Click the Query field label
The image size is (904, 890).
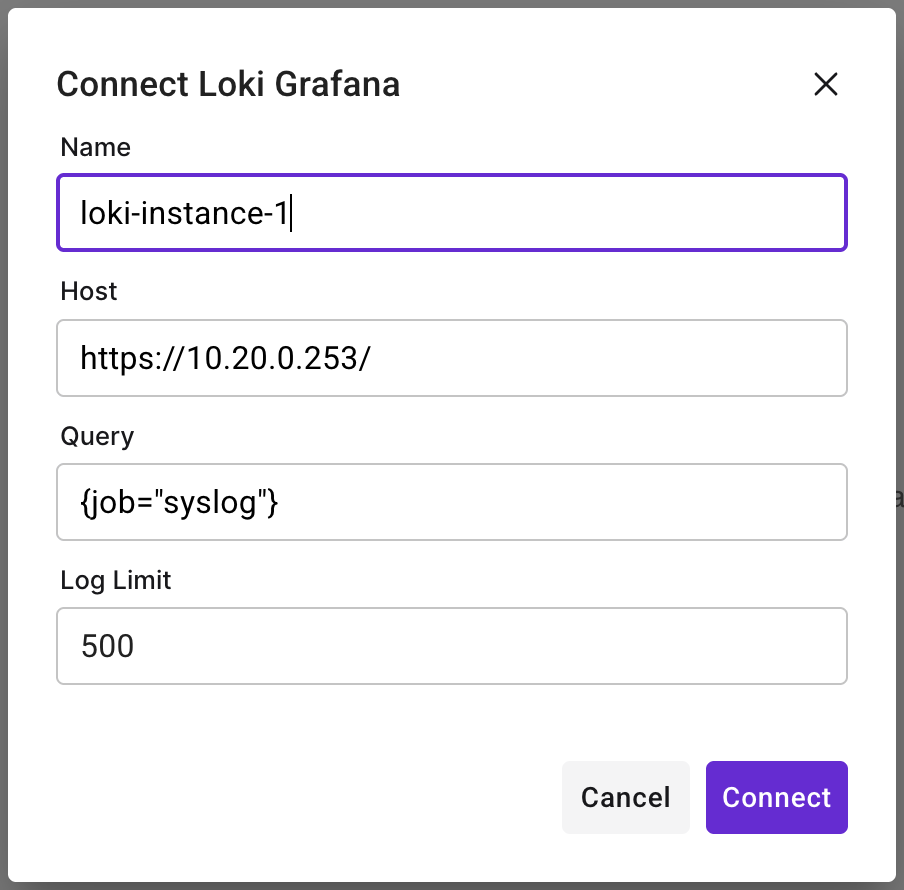point(97,436)
